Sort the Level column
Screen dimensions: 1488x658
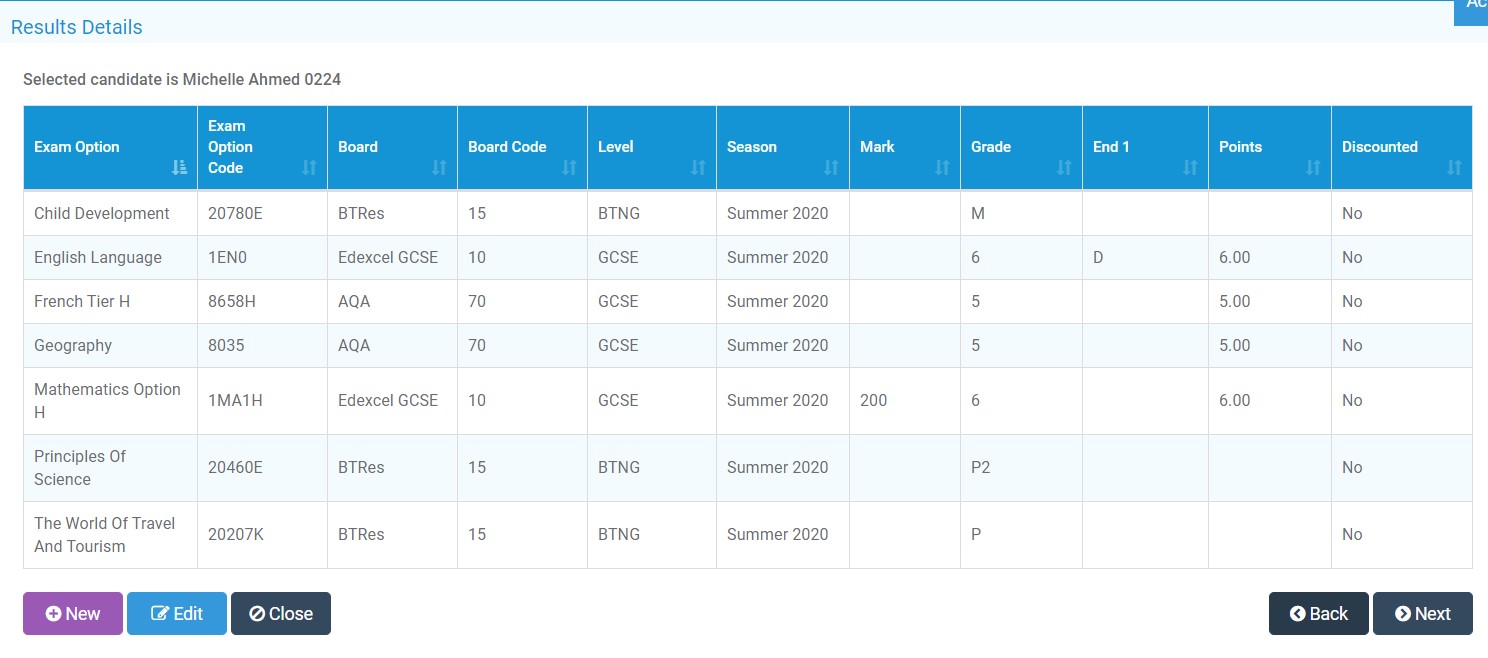click(x=700, y=168)
